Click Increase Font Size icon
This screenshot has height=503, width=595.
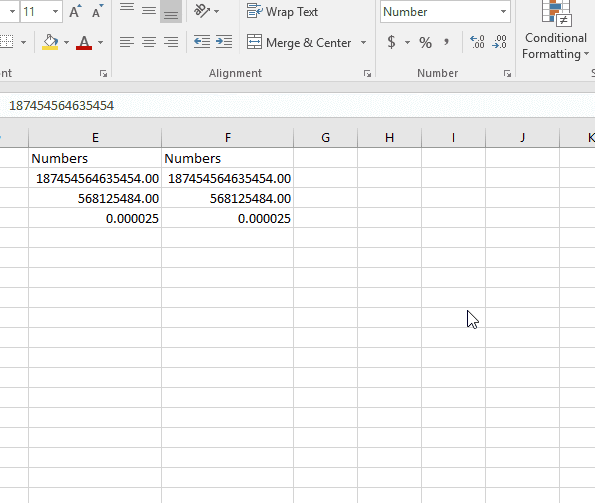coord(75,11)
